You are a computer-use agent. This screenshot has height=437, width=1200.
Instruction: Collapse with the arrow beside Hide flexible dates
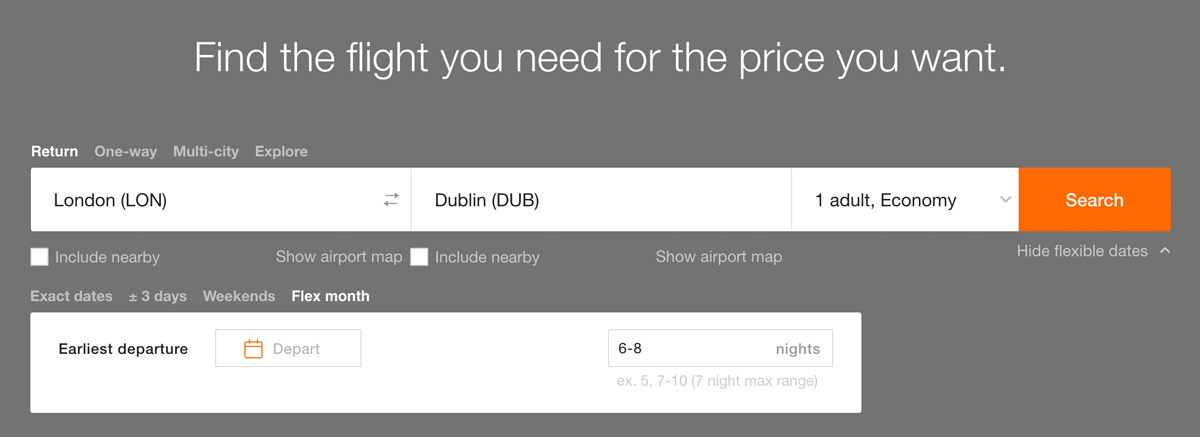1165,251
